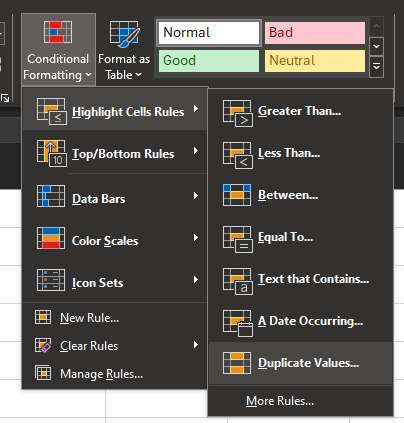Screen dimensions: 404x423
Task: Click the New Rule icon
Action: [43, 317]
